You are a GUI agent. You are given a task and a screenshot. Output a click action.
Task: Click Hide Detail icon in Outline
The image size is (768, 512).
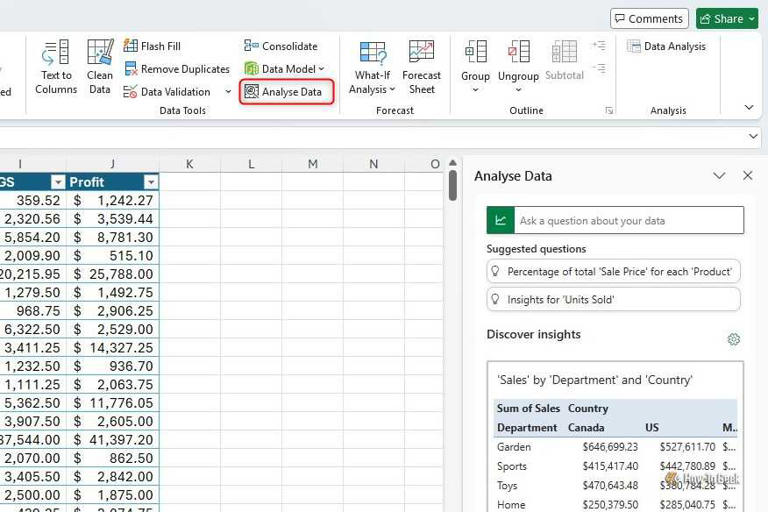599,68
